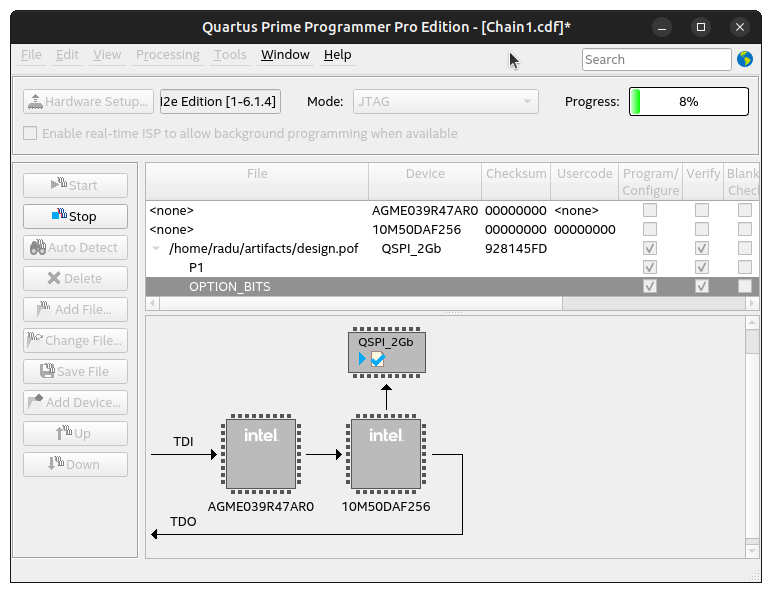Toggle Blank-Check for OPTION_BITS row
772x593 pixels.
pyautogui.click(x=745, y=287)
